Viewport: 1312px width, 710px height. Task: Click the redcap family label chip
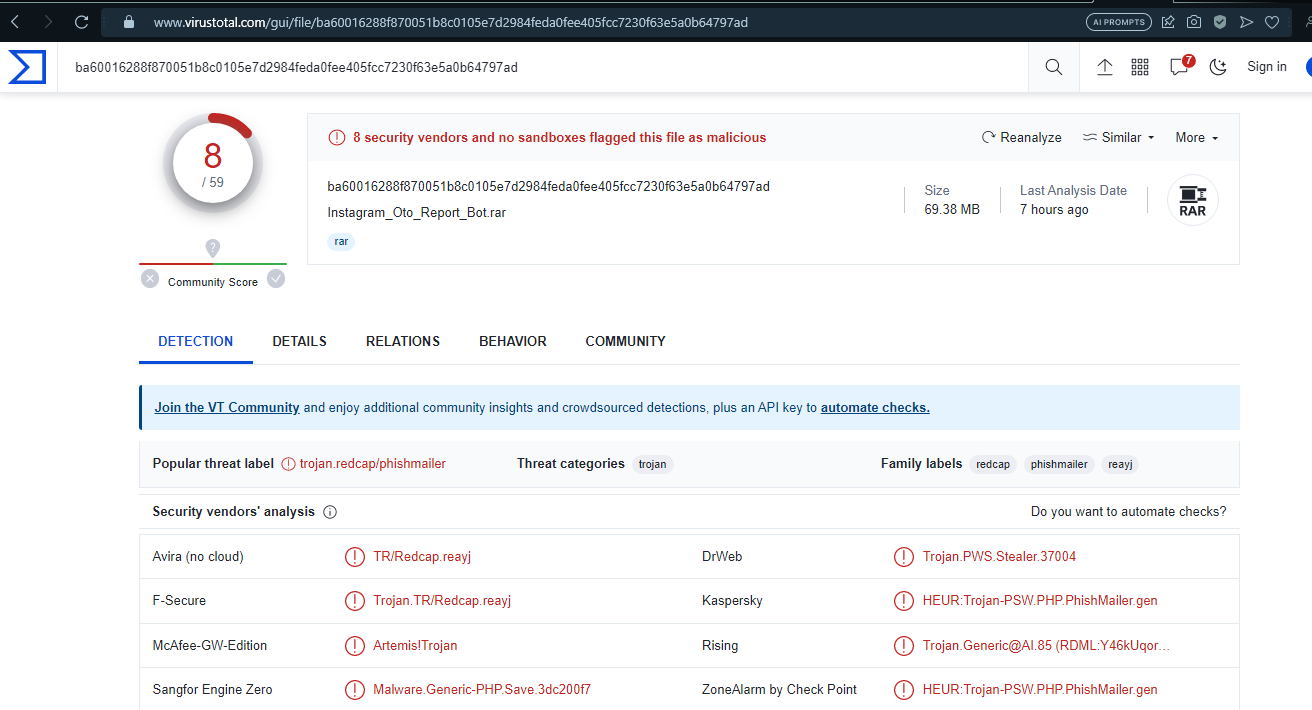pos(993,464)
